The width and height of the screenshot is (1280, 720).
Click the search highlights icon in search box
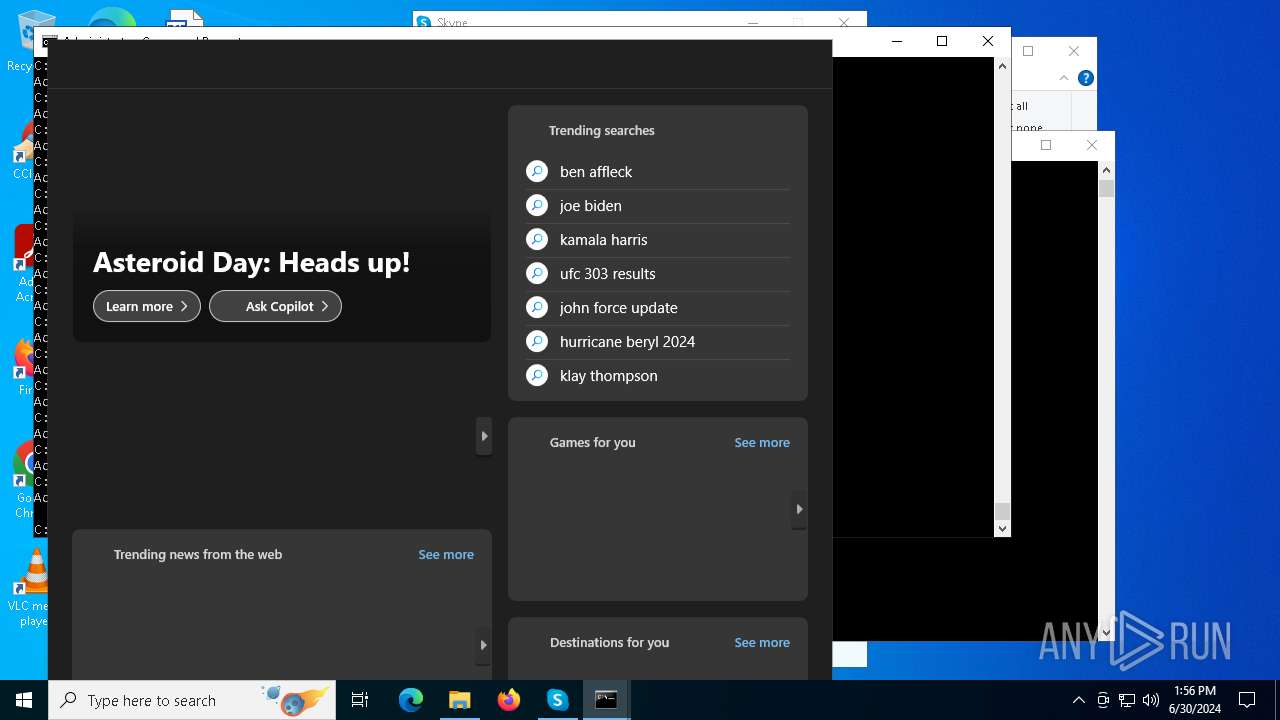pos(295,700)
